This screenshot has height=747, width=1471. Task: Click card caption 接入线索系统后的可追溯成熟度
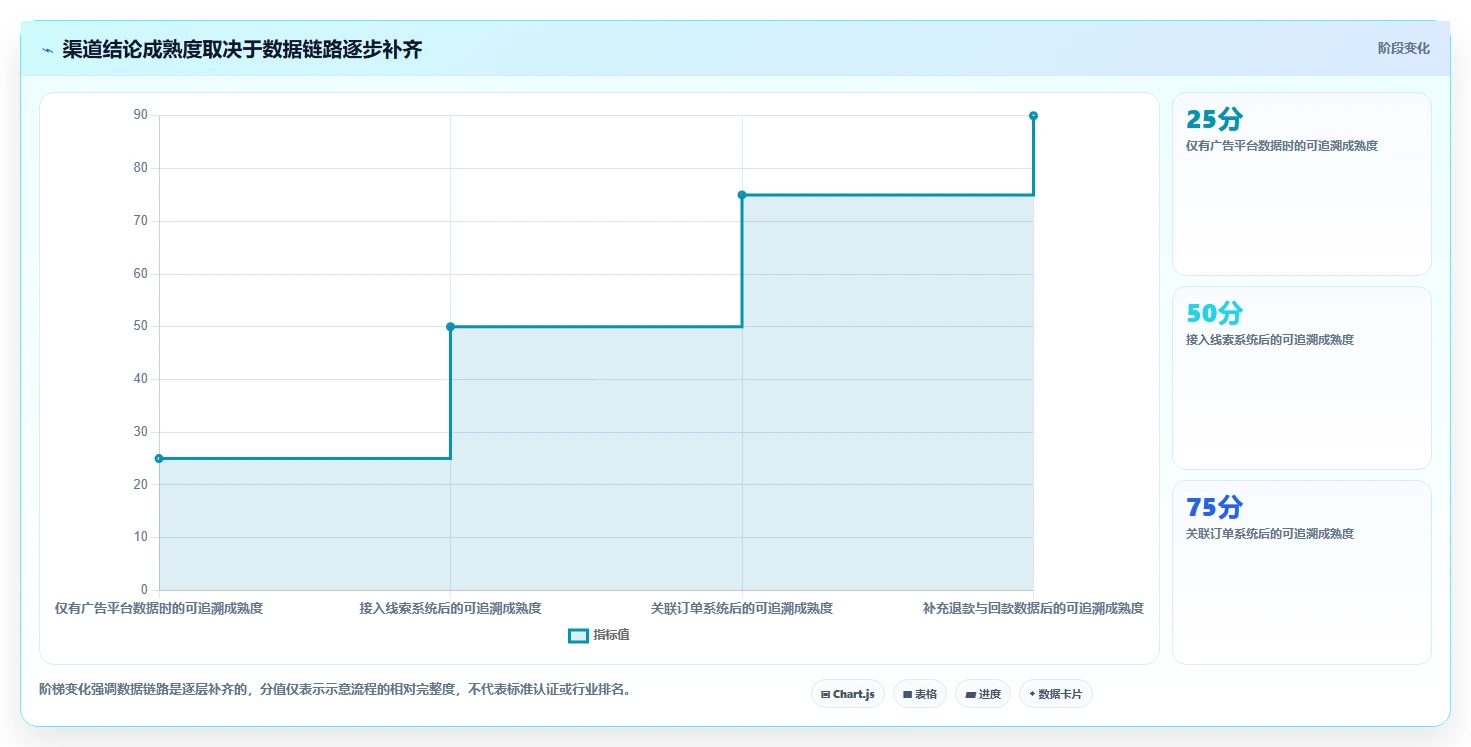click(x=1270, y=340)
